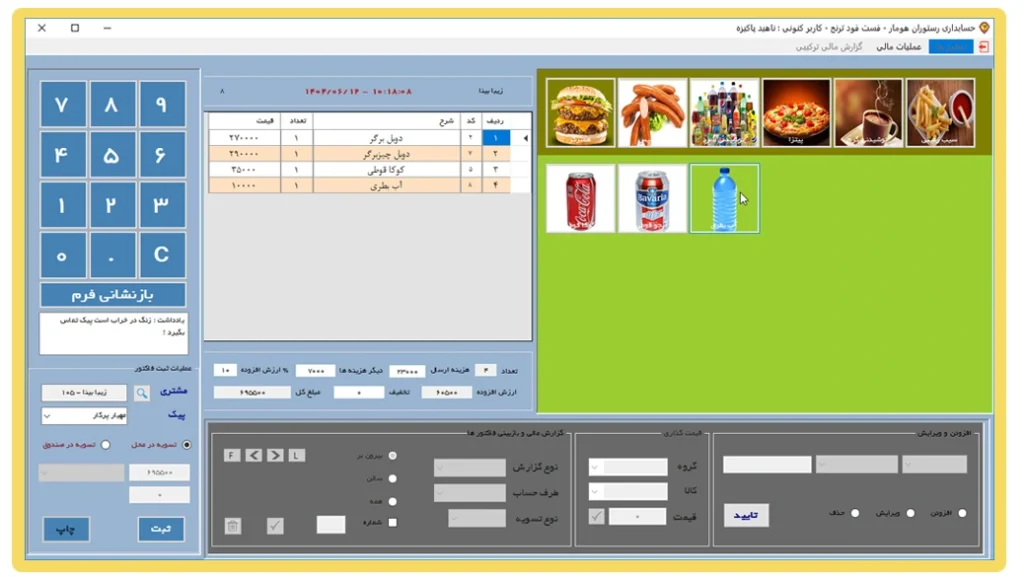Select the Bavaria can product

[652, 198]
